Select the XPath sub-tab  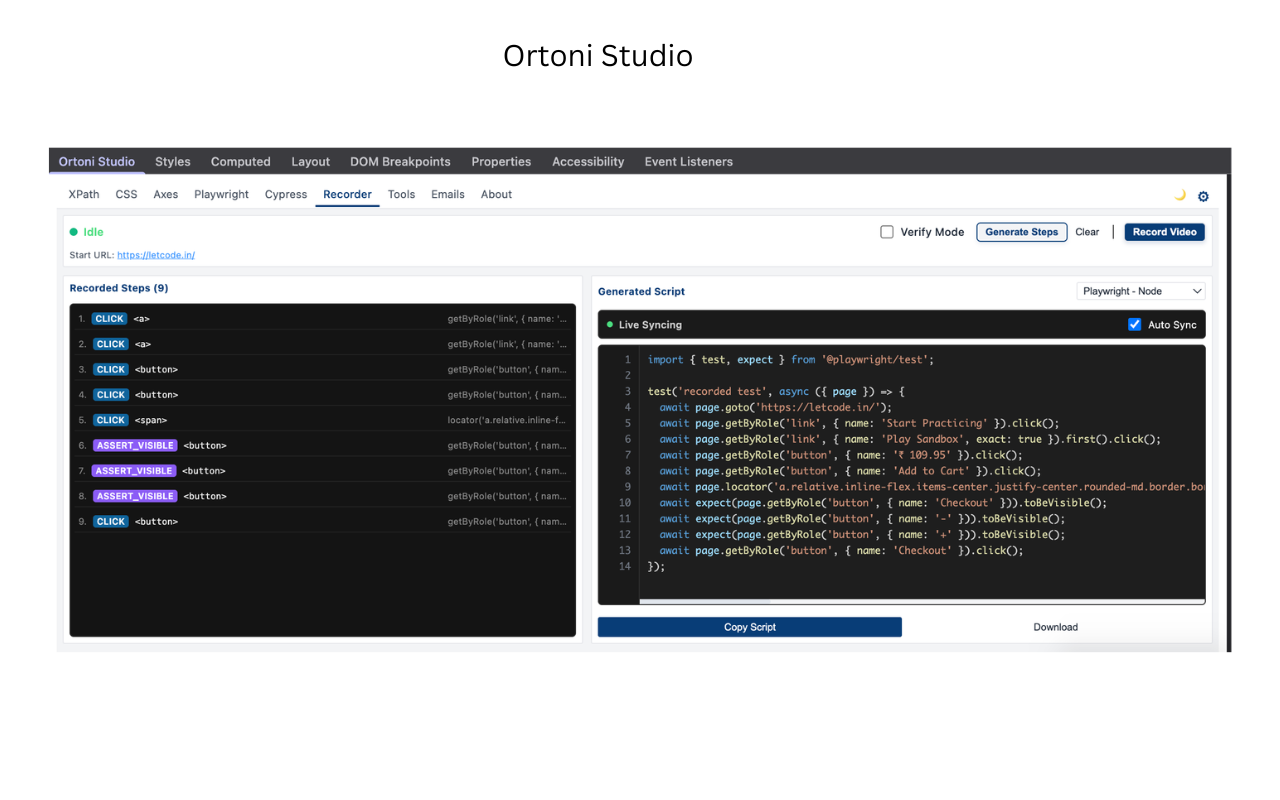pyautogui.click(x=84, y=194)
